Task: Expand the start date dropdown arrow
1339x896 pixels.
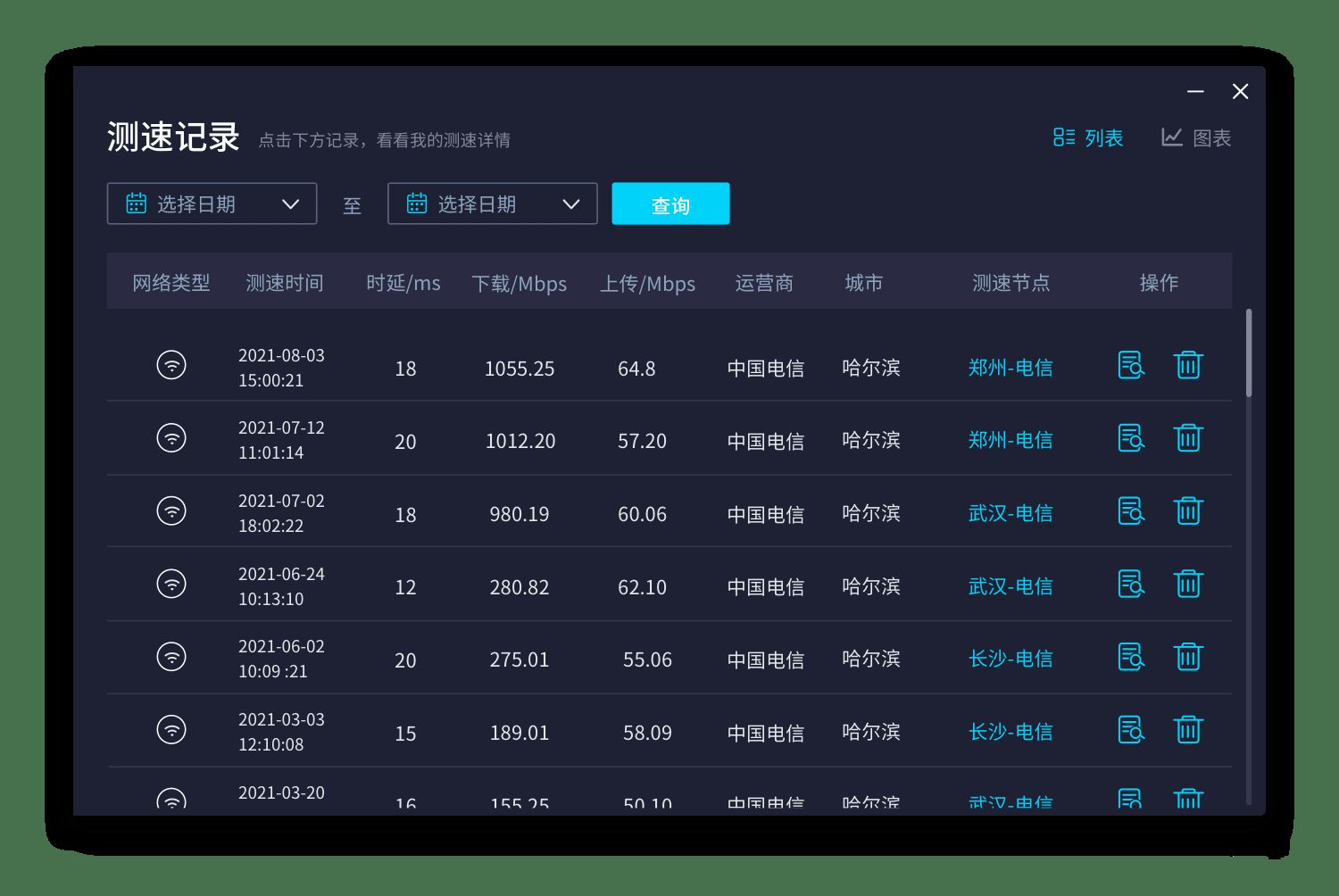Action: pos(290,203)
